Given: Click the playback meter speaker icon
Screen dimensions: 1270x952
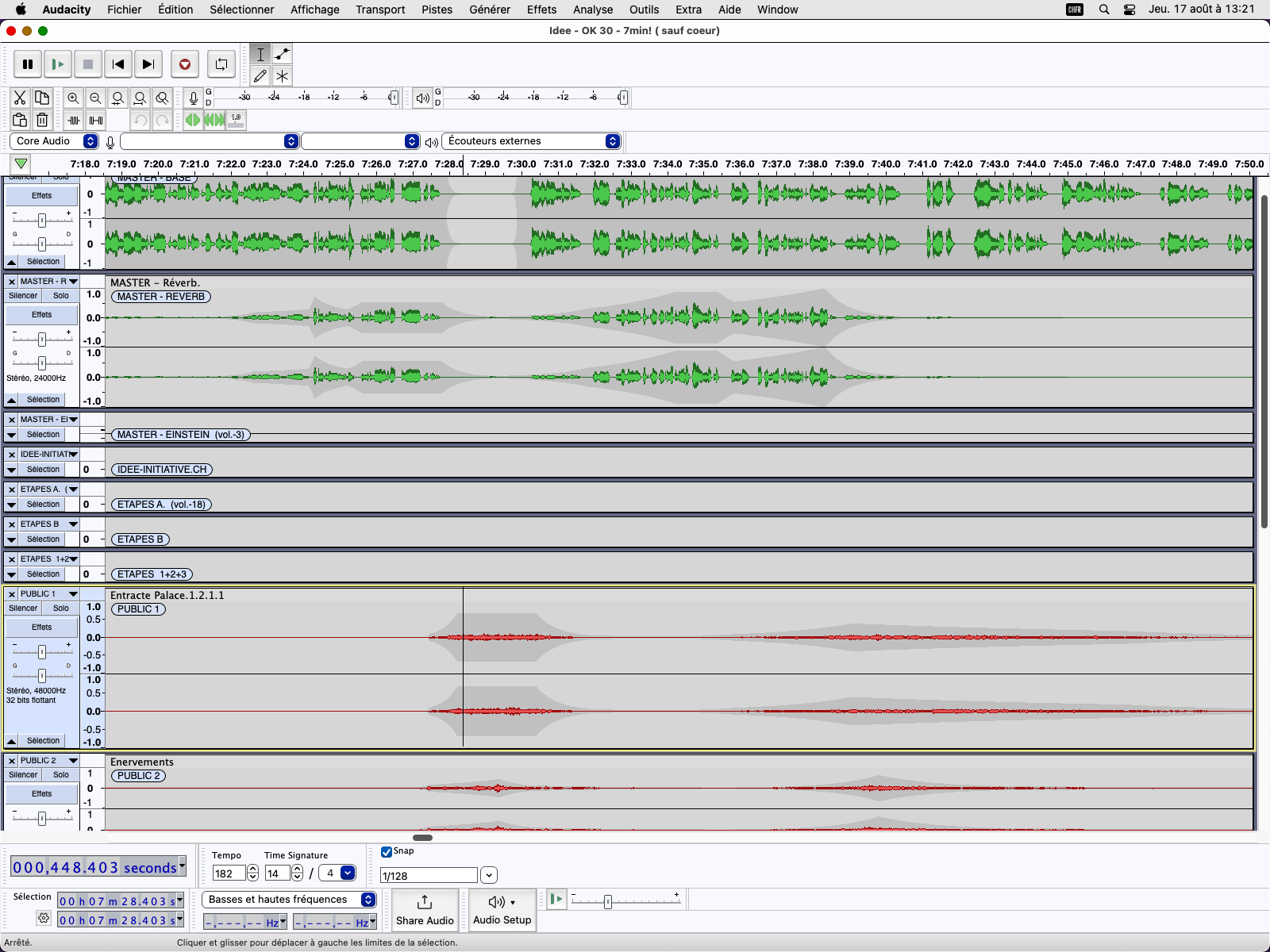Looking at the screenshot, I should tap(422, 98).
